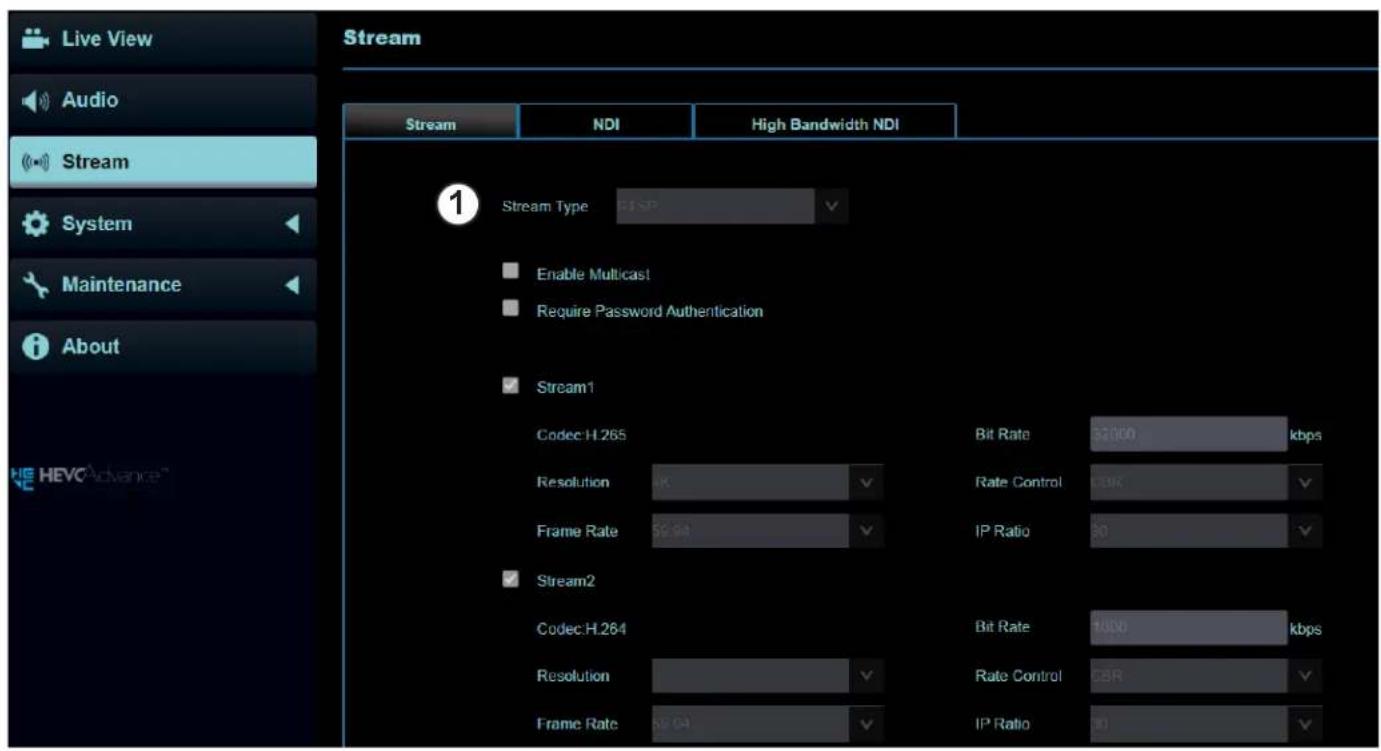The height and width of the screenshot is (751, 1381).
Task: Toggle Require Password Authentication checkbox
Action: tap(511, 310)
